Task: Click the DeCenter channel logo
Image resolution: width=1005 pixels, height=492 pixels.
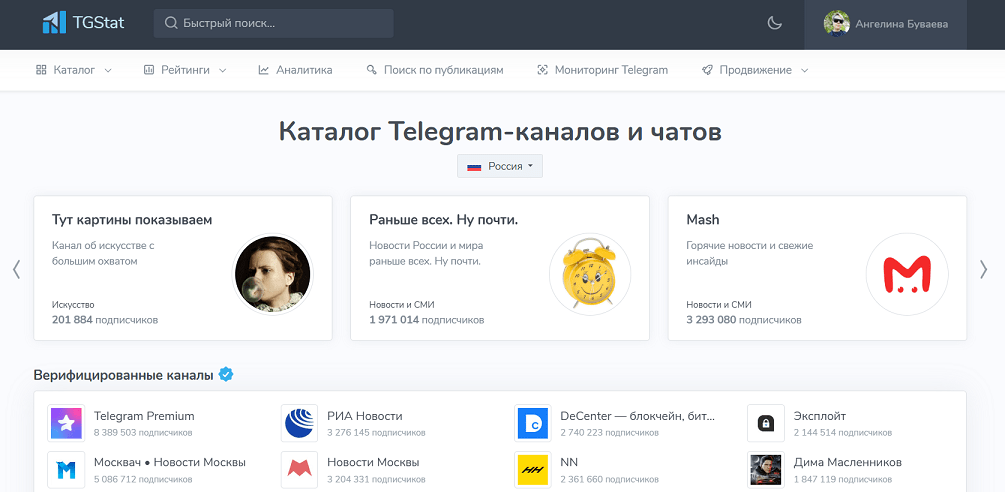Action: (x=533, y=423)
